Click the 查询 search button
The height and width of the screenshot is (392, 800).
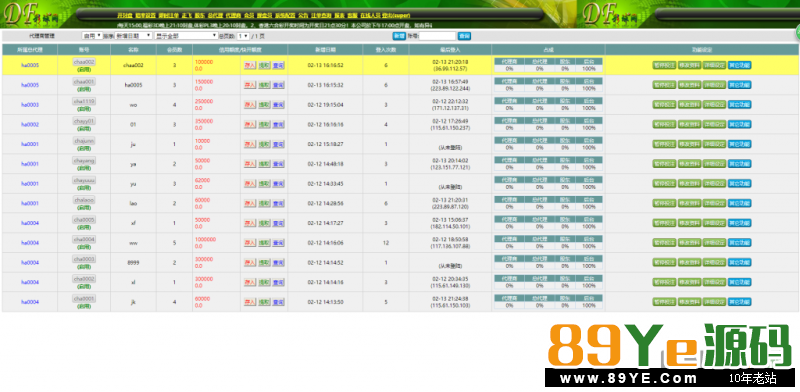[x=464, y=36]
